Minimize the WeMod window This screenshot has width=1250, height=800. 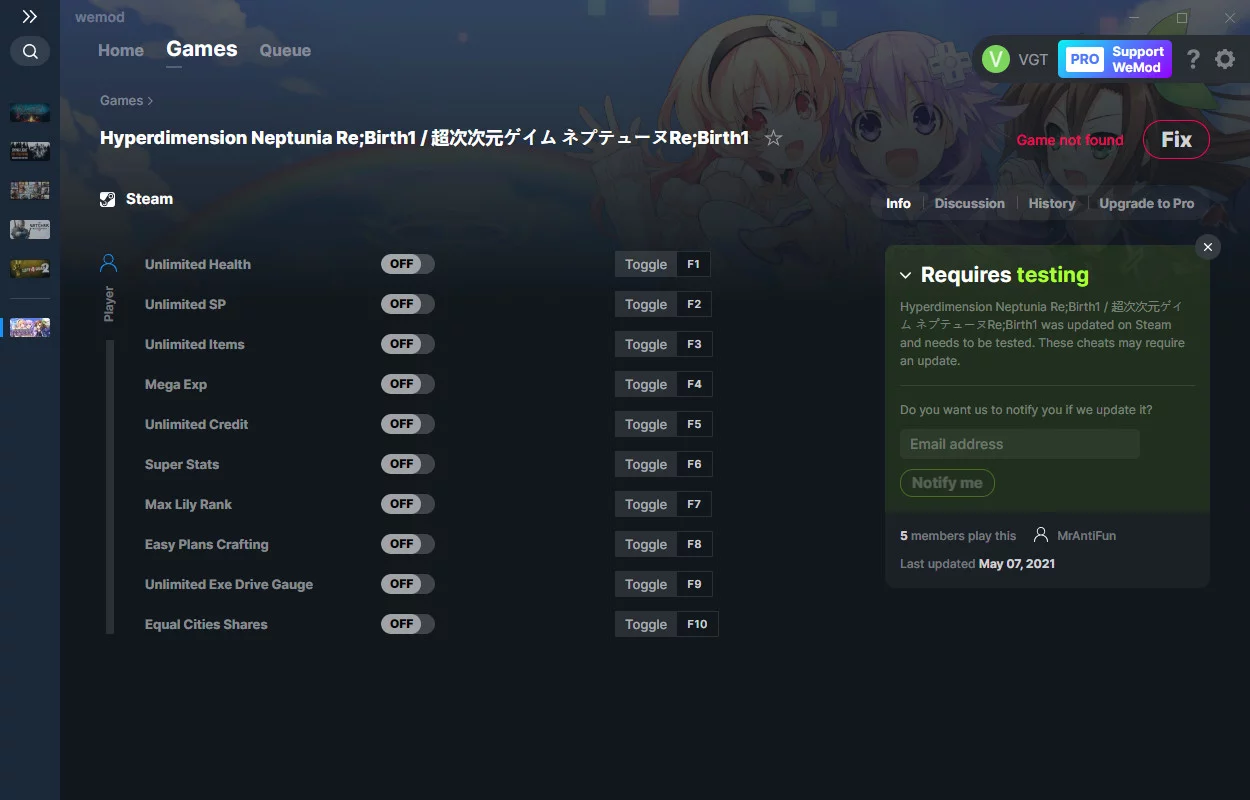(1134, 18)
